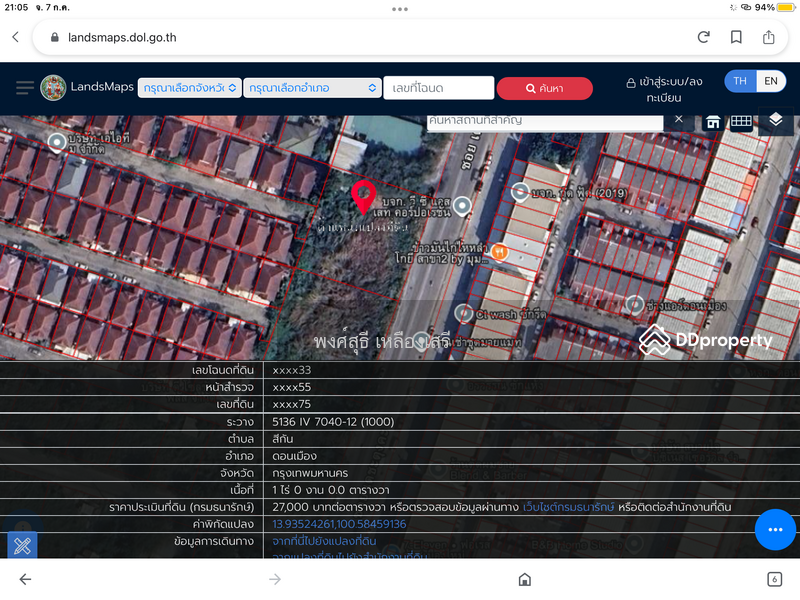Click the orange restaurant map marker
The image size is (800, 600).
[x=499, y=252]
